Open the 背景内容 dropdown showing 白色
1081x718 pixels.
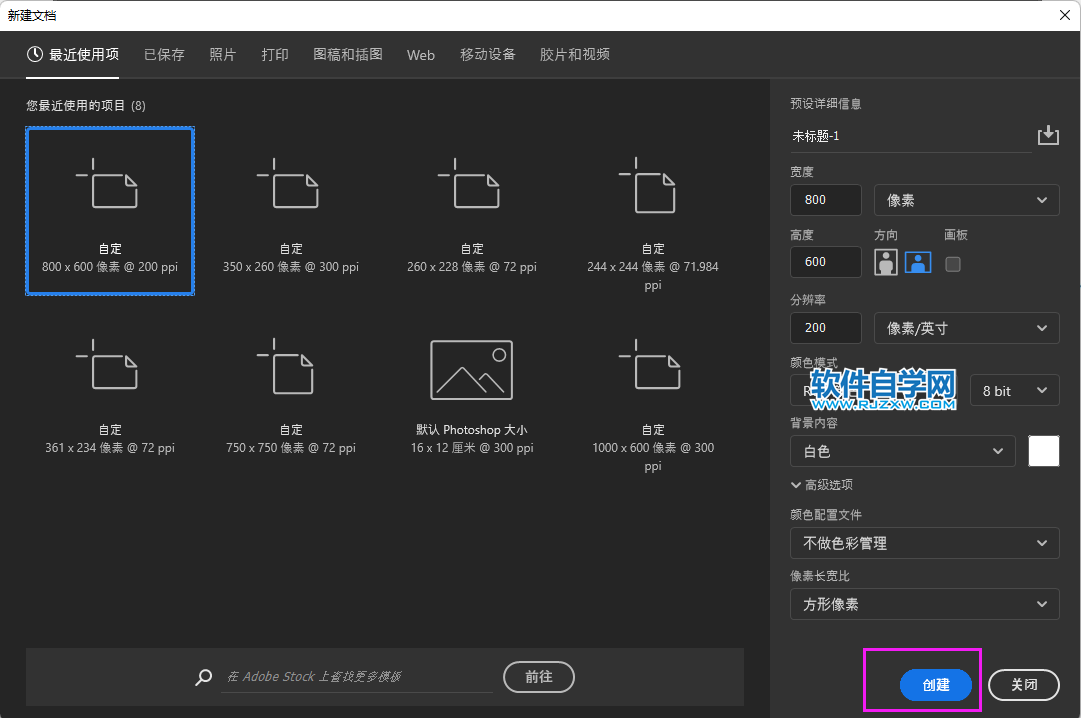pyautogui.click(x=902, y=451)
